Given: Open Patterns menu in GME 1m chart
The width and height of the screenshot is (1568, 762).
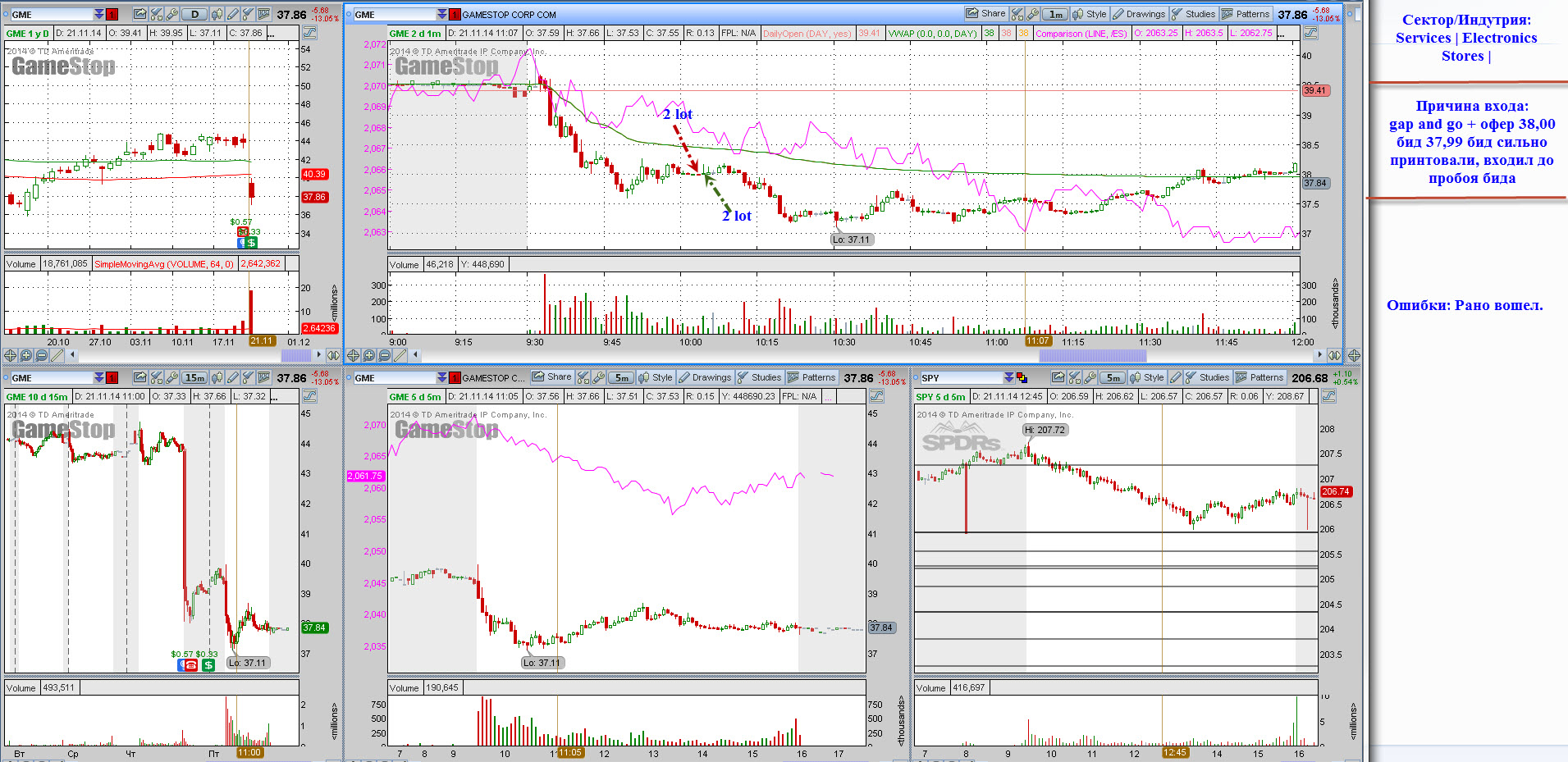Looking at the screenshot, I should click(1246, 14).
